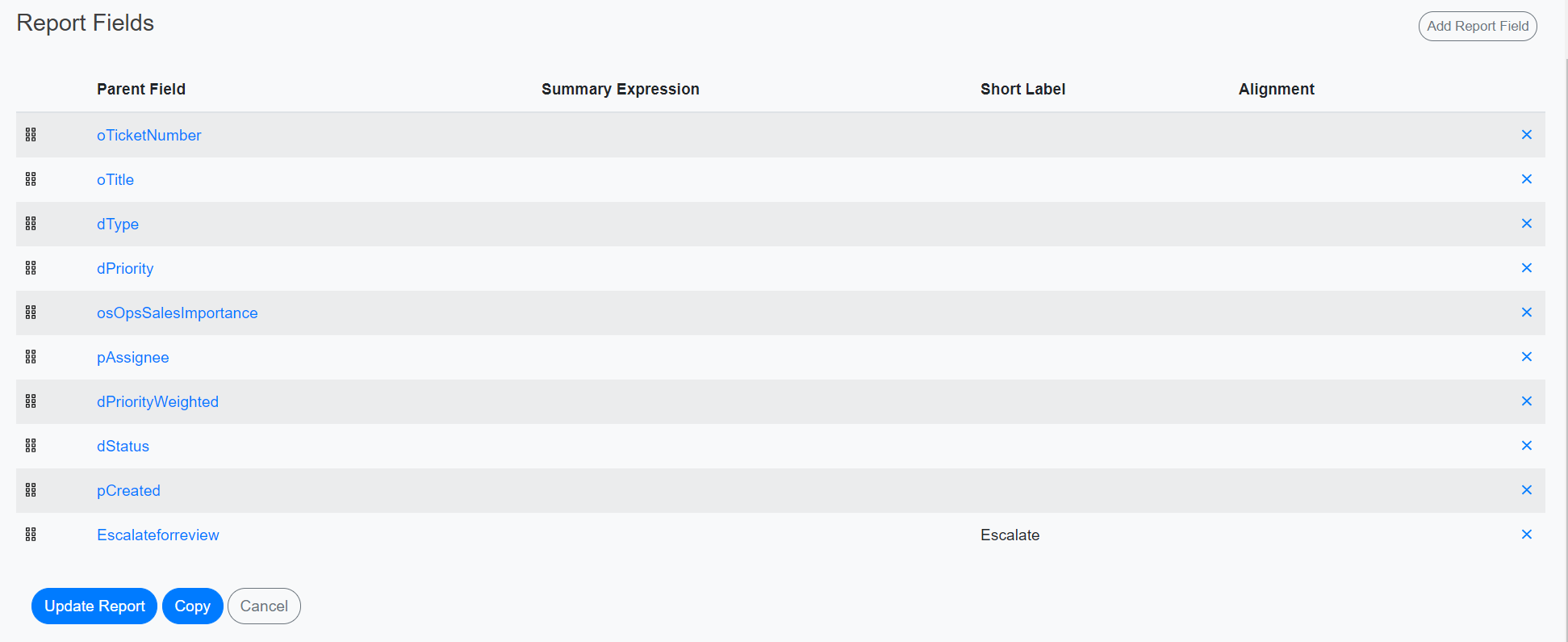This screenshot has height=642, width=1568.
Task: Delete the Escalateforreview field row
Action: 1526,535
